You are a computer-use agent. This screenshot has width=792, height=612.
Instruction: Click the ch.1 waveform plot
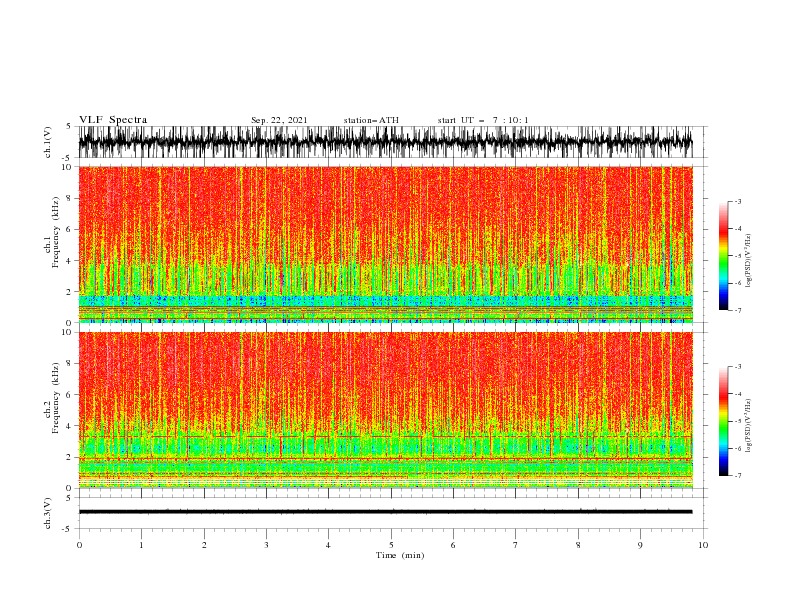click(386, 142)
